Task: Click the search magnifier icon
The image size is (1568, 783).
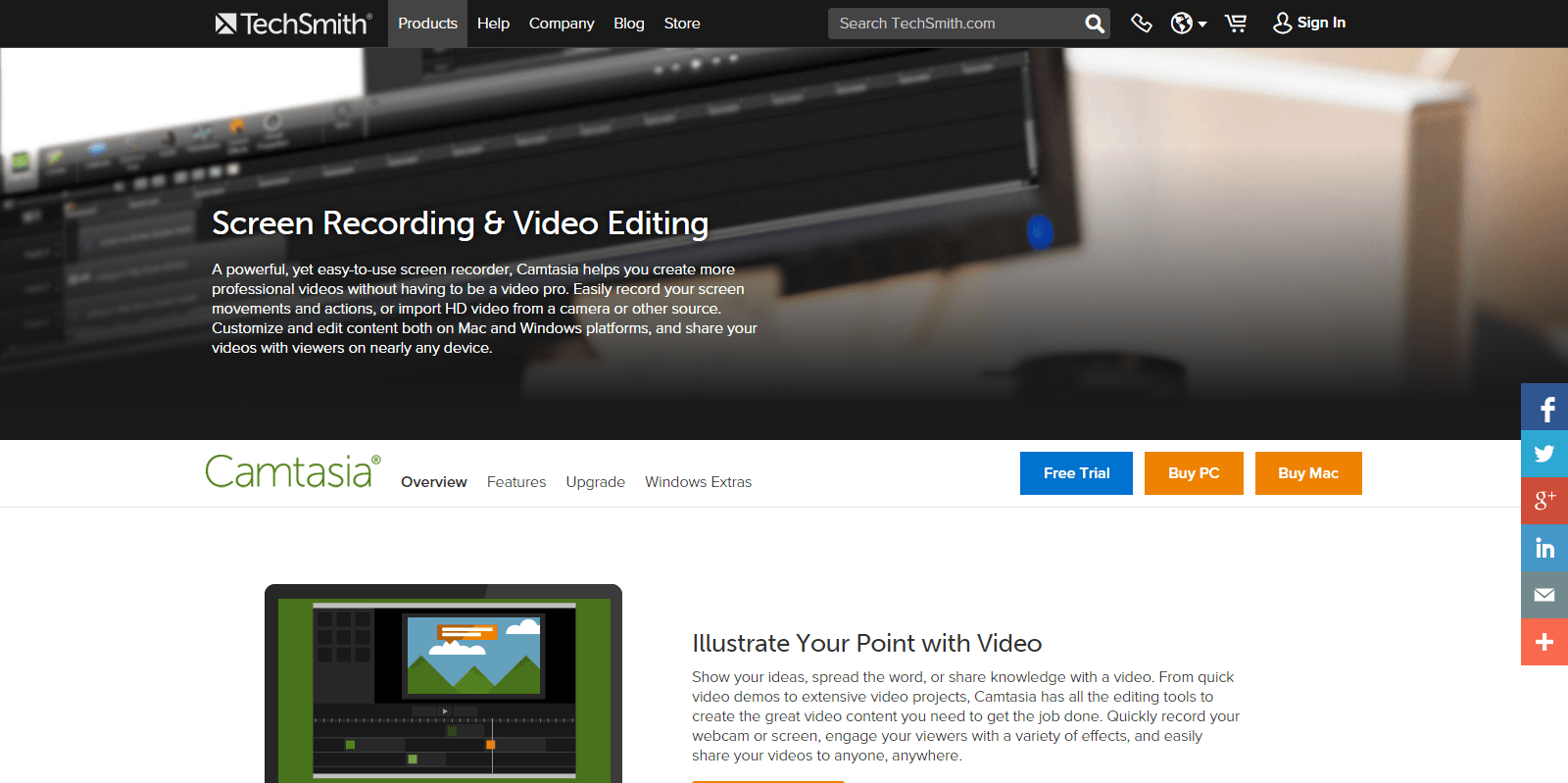Action: [1095, 24]
